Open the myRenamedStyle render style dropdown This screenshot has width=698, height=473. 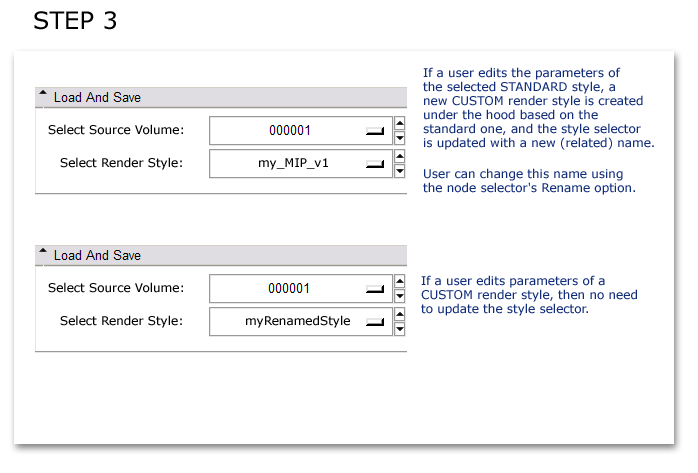(300, 321)
